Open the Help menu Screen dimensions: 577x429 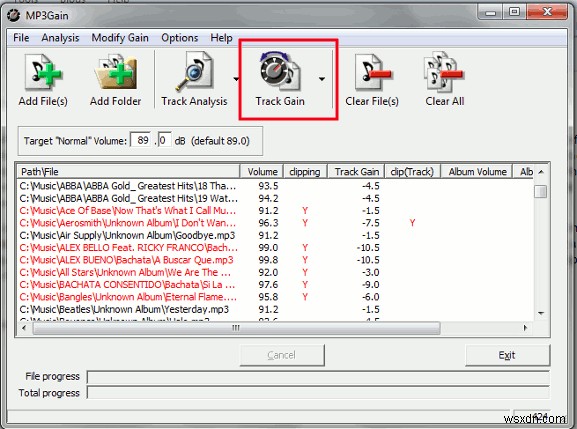221,38
